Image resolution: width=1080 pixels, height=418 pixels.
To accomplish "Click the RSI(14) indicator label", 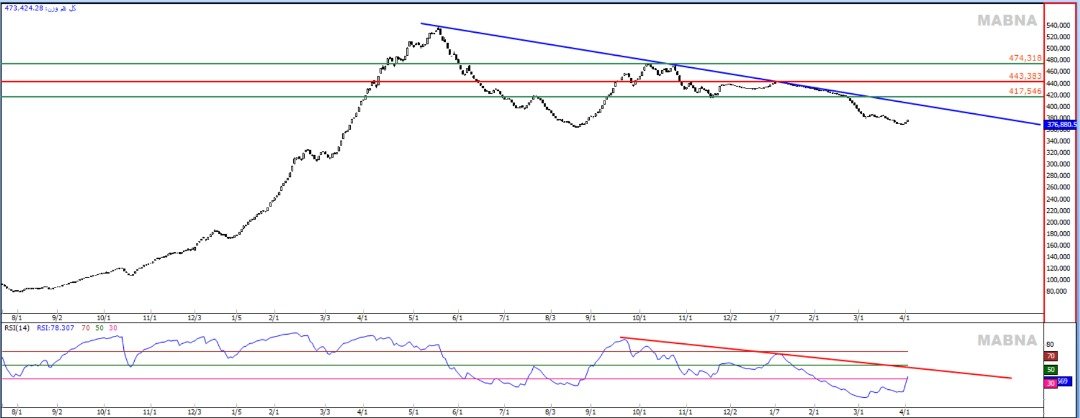I will (x=18, y=327).
